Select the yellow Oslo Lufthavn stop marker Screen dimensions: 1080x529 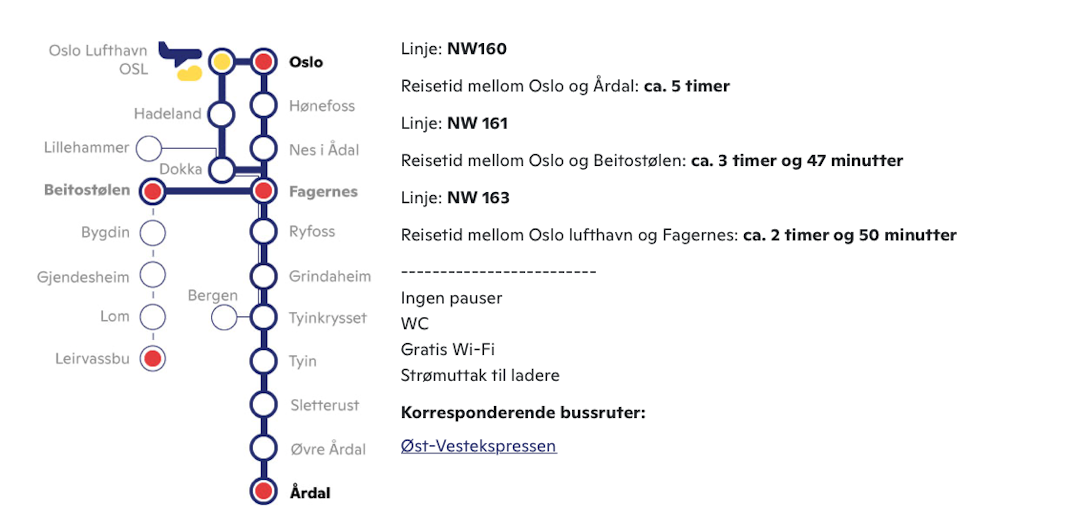[x=222, y=62]
